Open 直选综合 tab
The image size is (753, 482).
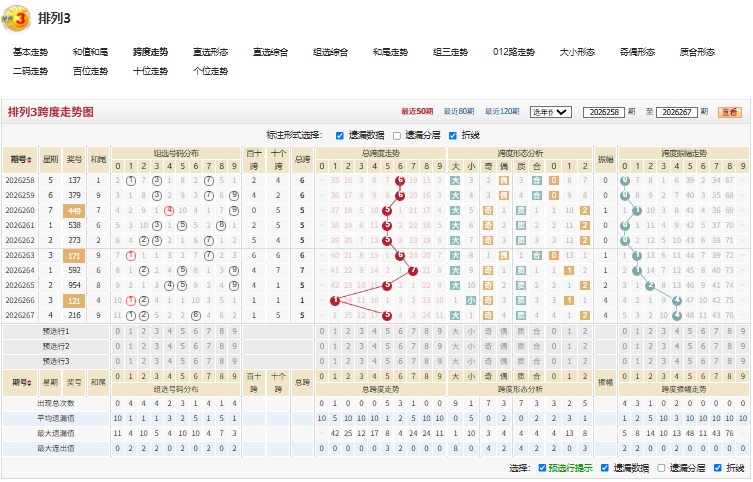270,52
